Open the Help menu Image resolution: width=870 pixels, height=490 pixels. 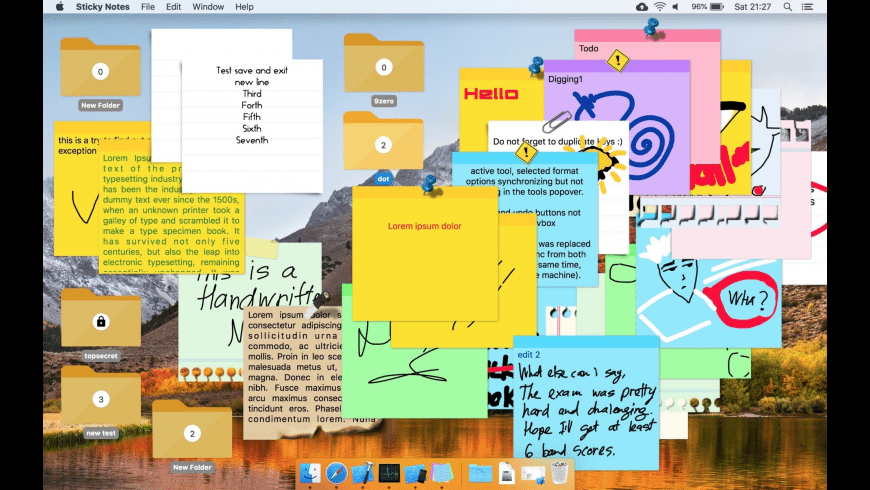(x=244, y=7)
